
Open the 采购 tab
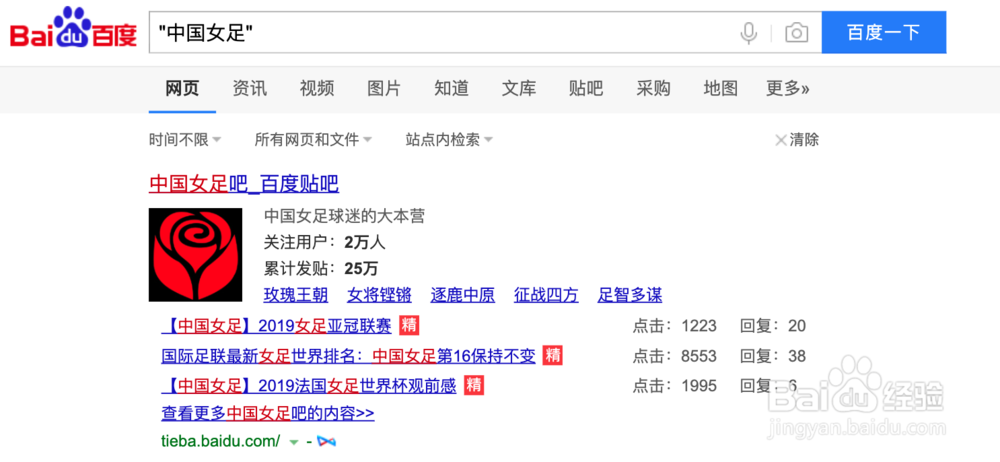pyautogui.click(x=654, y=88)
